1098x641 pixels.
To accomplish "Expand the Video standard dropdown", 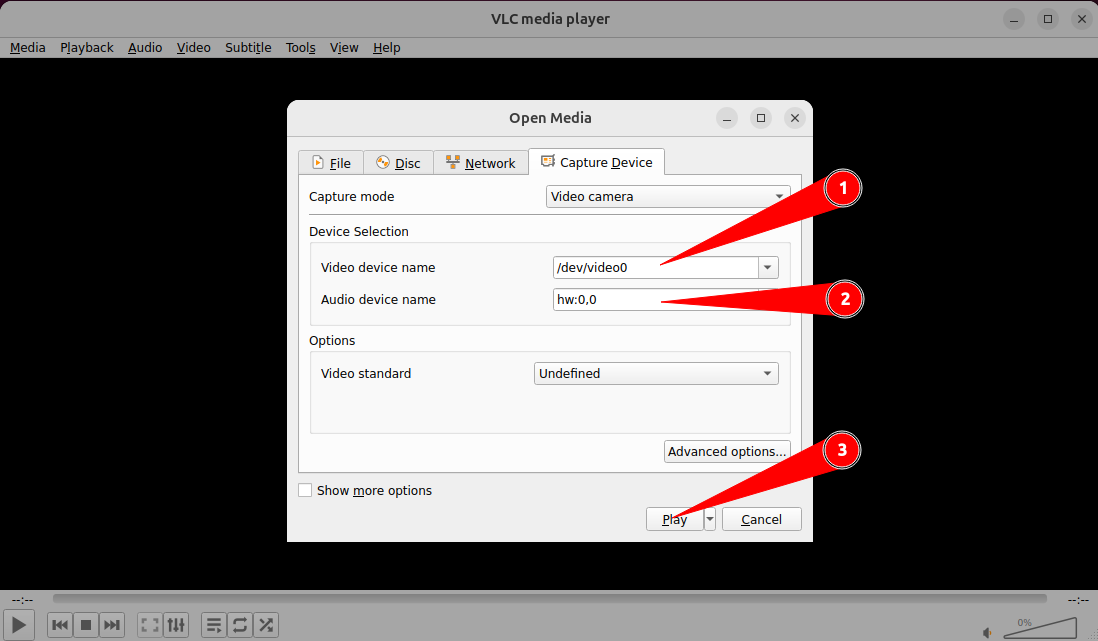I will (656, 373).
